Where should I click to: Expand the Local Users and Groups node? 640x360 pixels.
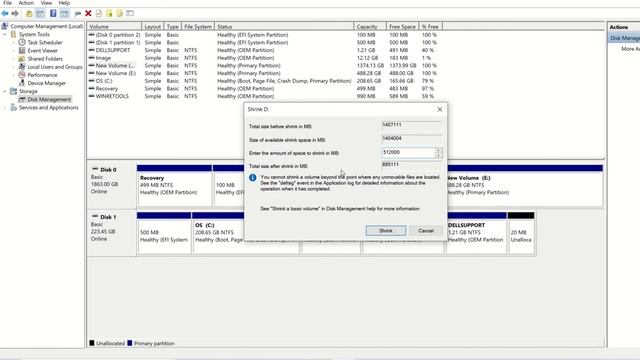tap(13, 67)
